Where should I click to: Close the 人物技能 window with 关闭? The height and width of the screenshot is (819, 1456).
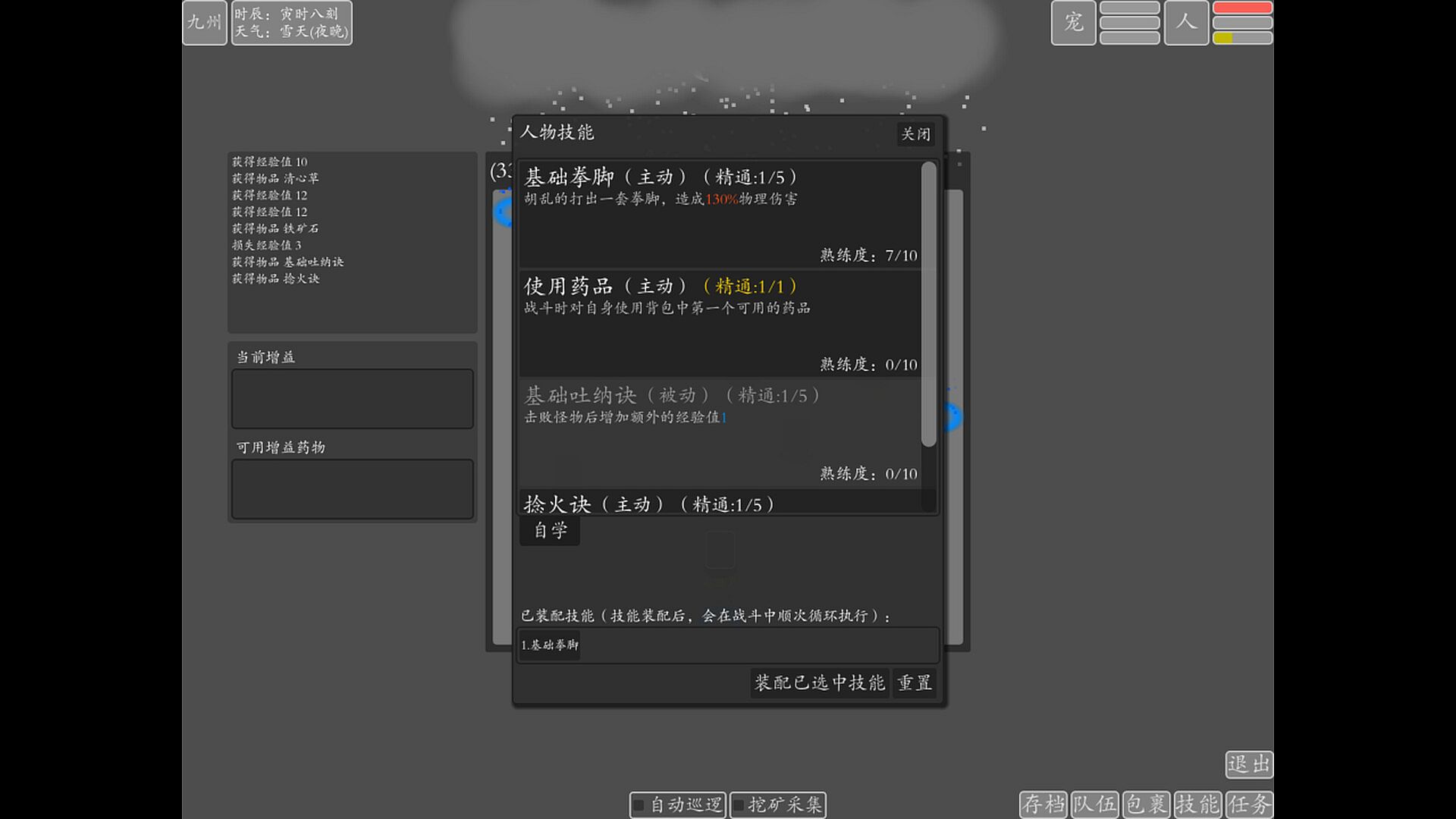point(915,134)
